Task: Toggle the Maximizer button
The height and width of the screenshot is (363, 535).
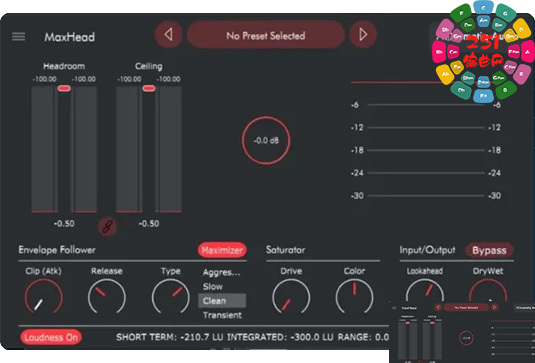Action: click(222, 250)
